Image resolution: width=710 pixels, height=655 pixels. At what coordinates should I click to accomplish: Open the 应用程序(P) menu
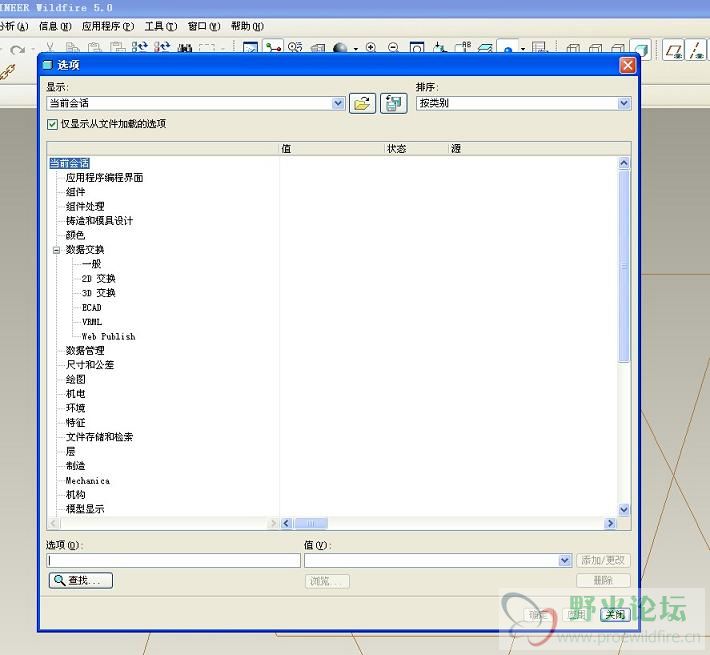pyautogui.click(x=108, y=26)
